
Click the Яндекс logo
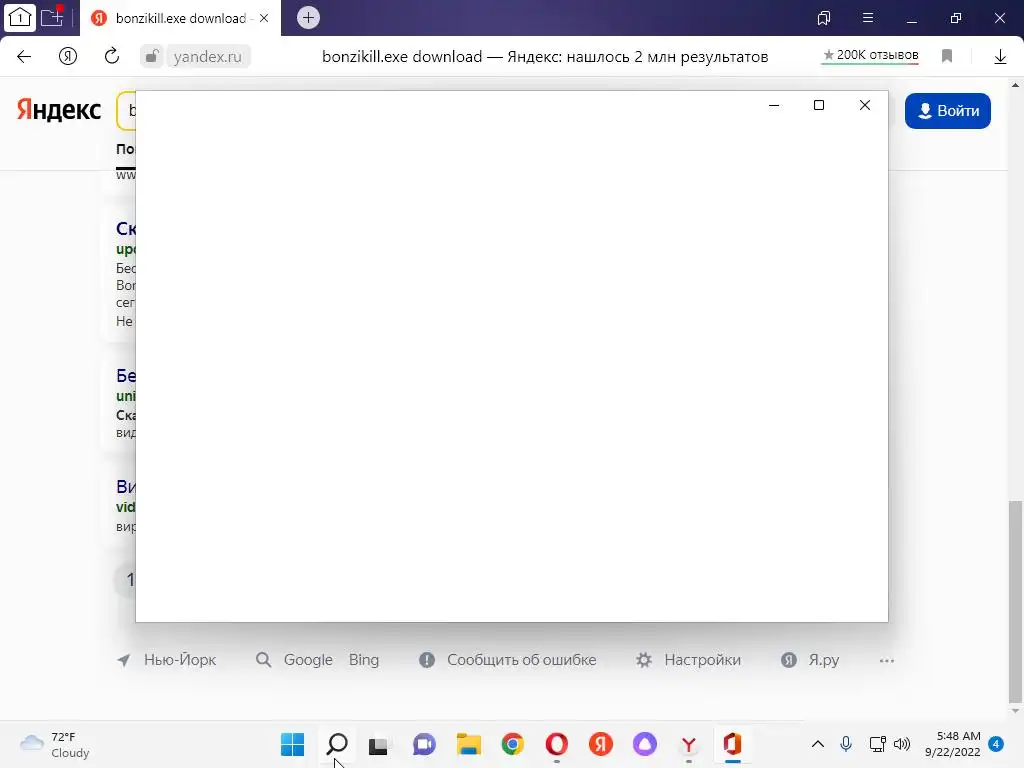coord(59,110)
